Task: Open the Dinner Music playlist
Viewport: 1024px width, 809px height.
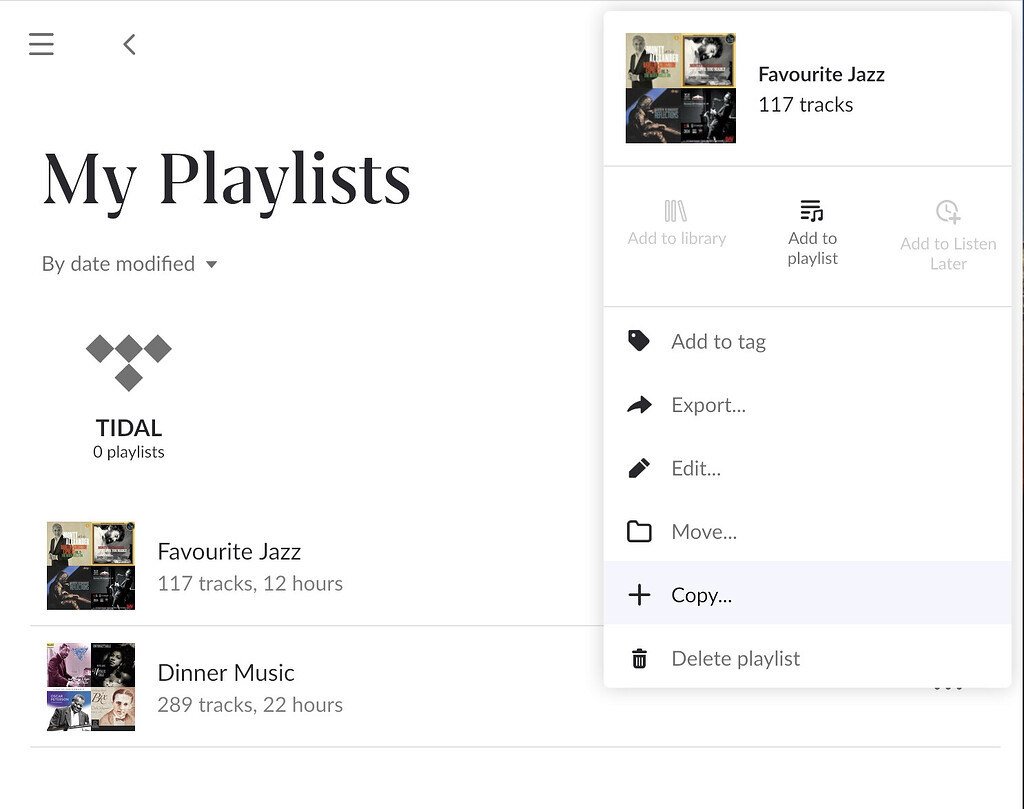Action: point(226,673)
